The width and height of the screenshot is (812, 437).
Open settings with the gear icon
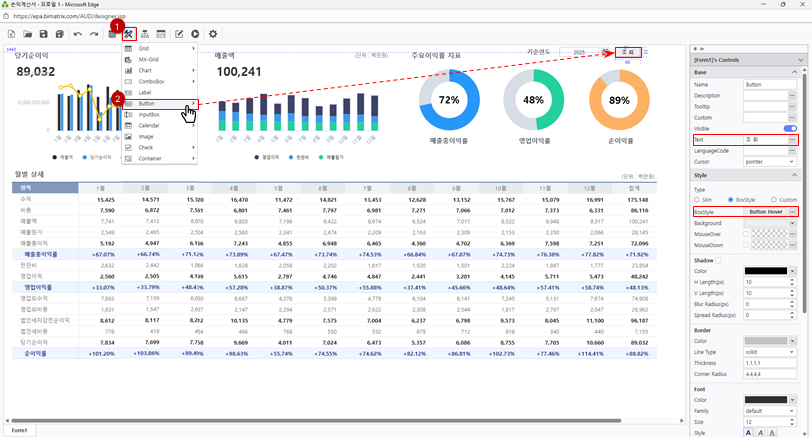[x=213, y=34]
